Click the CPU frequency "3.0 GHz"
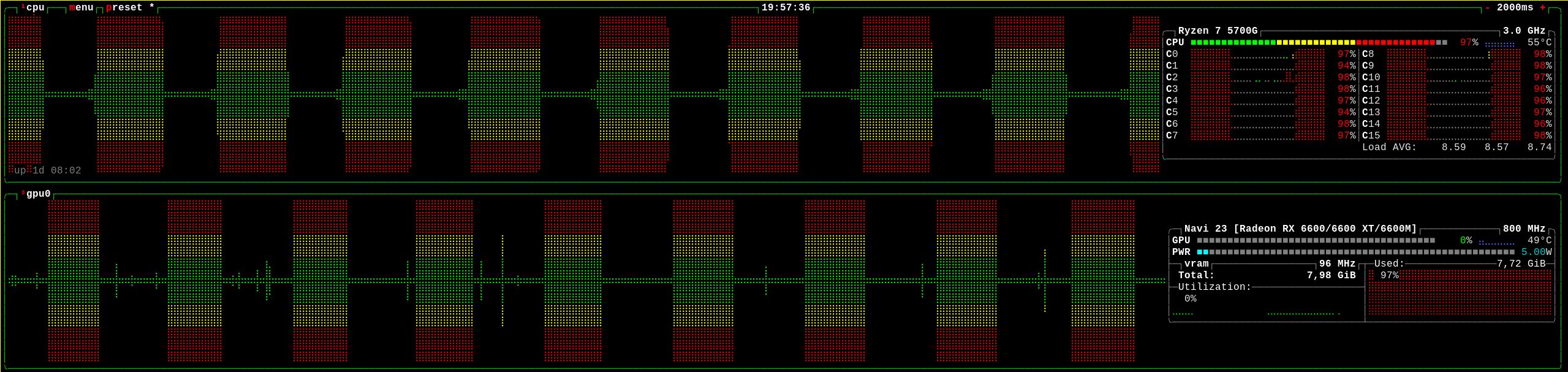1568x372 pixels. (x=1524, y=31)
